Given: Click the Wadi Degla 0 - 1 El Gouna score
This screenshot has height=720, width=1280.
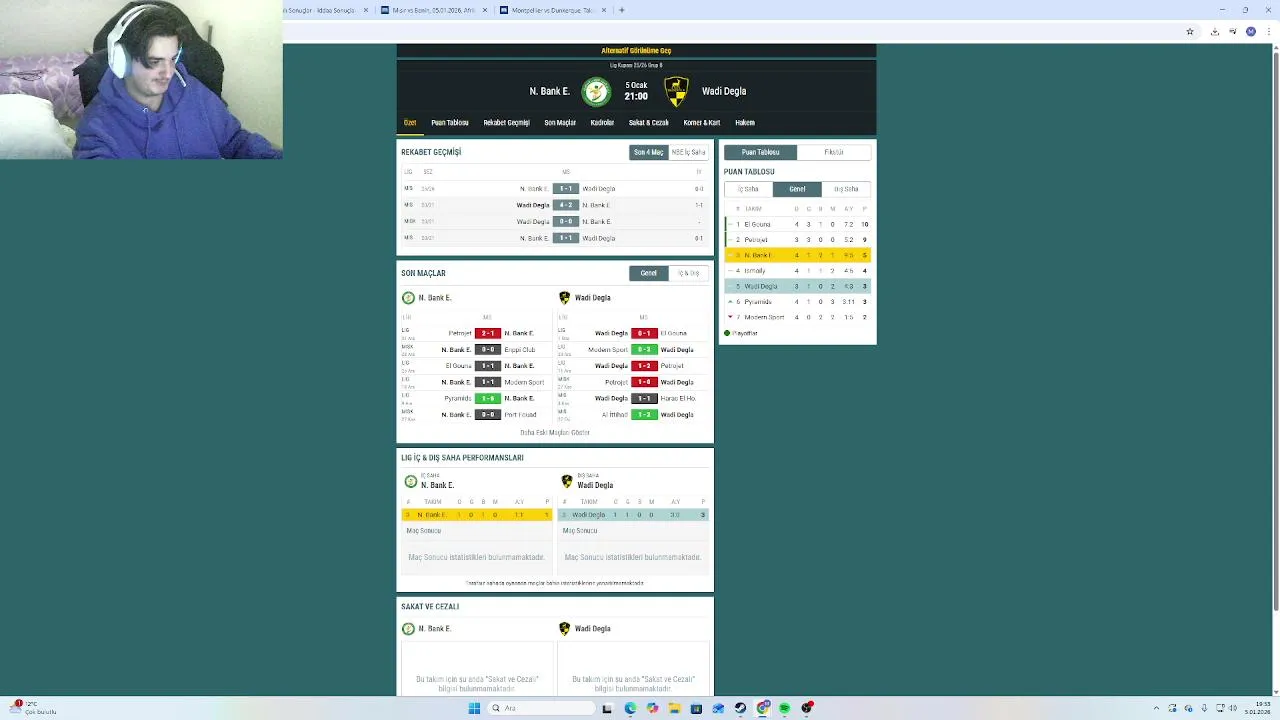Looking at the screenshot, I should [x=644, y=333].
